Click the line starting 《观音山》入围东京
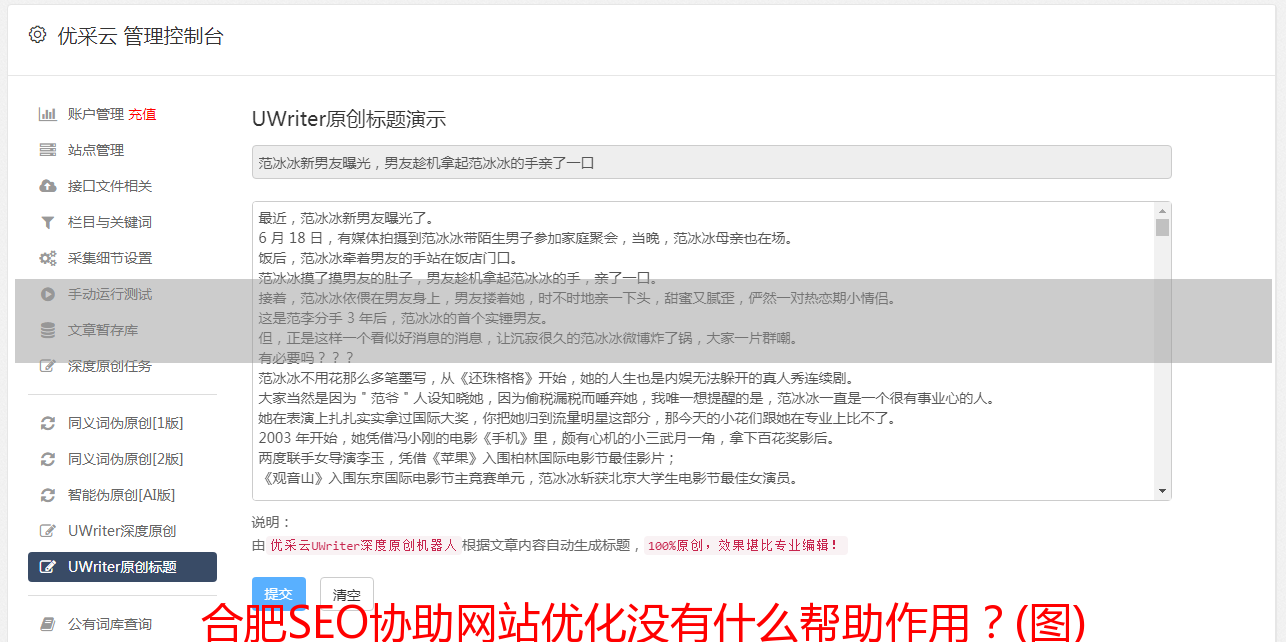The height and width of the screenshot is (642, 1286). click(x=528, y=478)
